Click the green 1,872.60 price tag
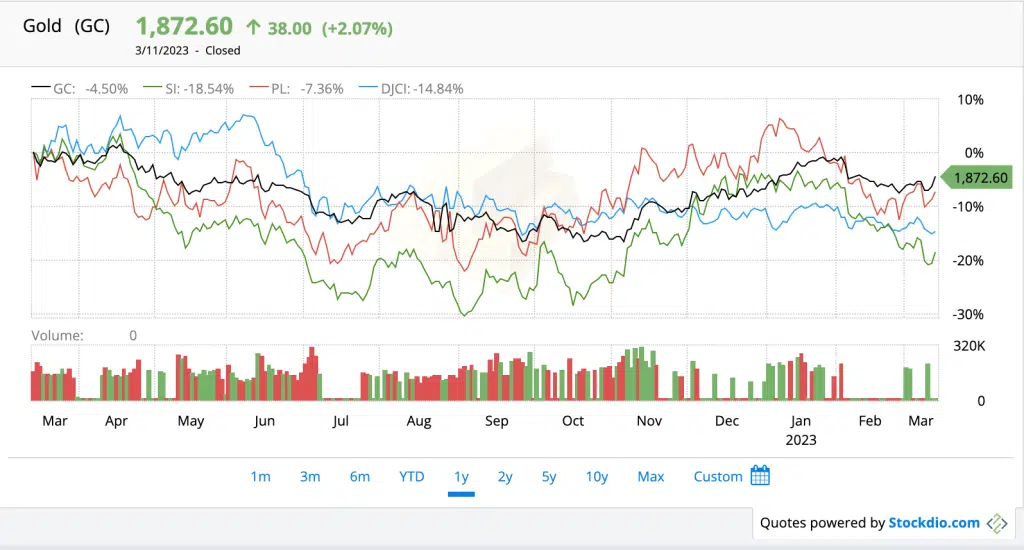 point(980,178)
